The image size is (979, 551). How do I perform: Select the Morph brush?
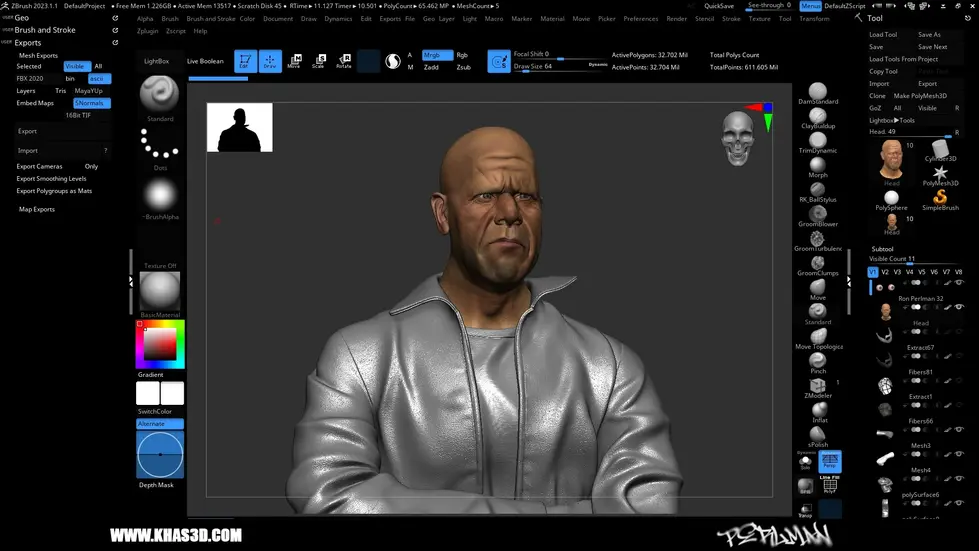(818, 167)
